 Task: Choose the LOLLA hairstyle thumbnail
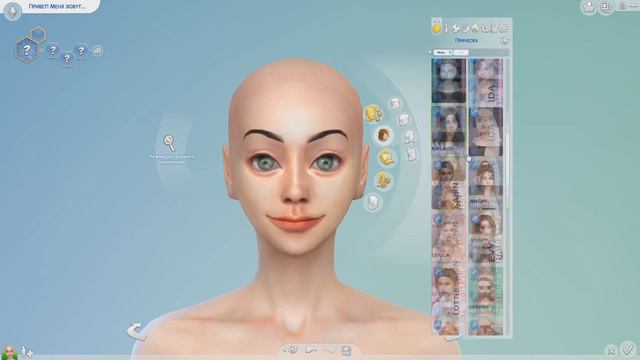449,238
